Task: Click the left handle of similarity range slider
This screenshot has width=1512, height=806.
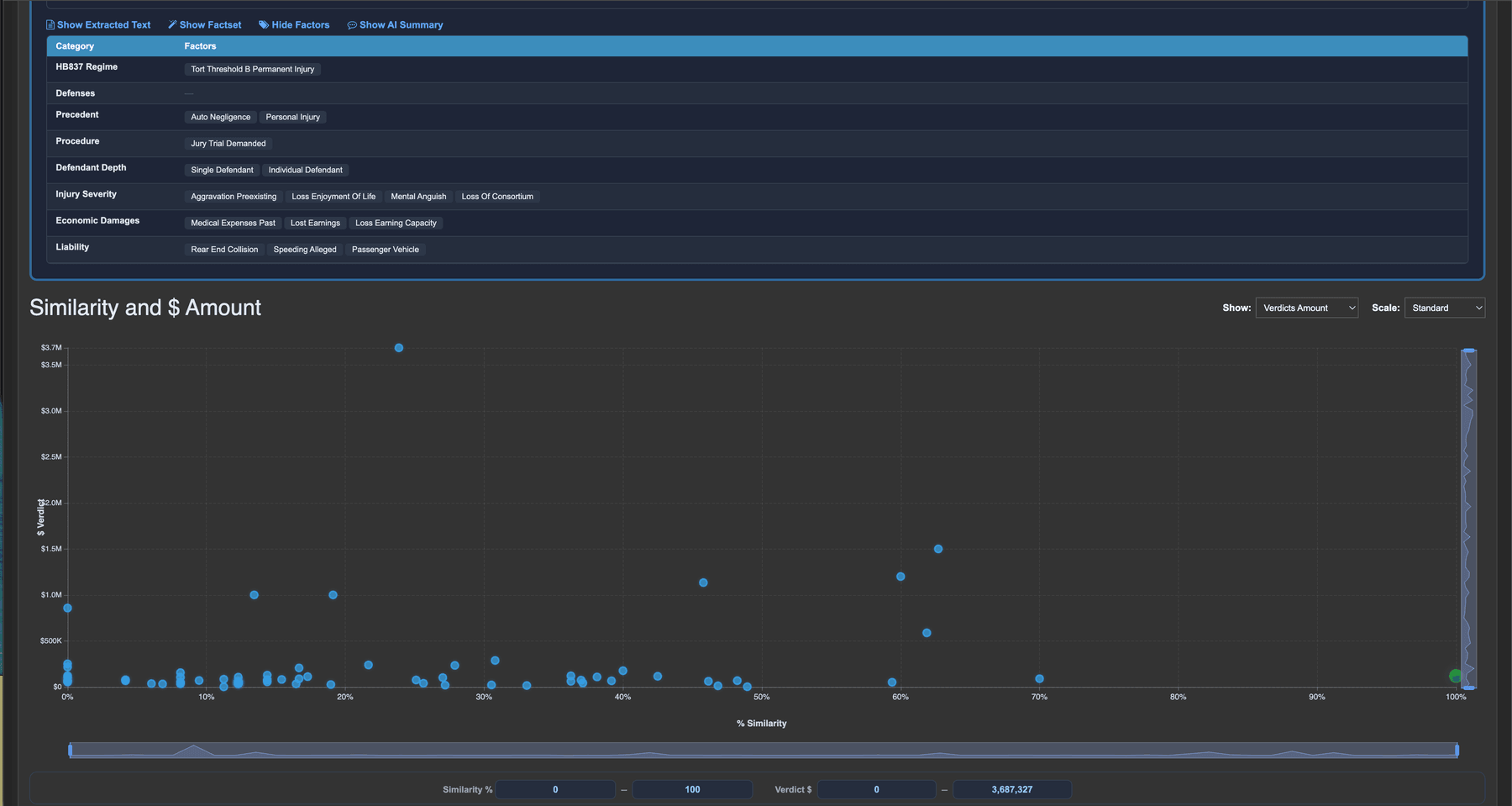Action: [x=70, y=750]
